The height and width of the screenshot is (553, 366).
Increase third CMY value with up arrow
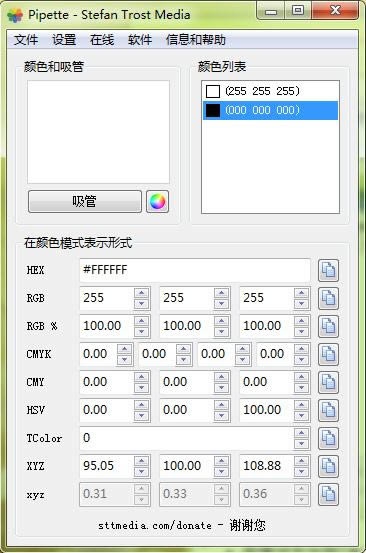click(x=301, y=377)
